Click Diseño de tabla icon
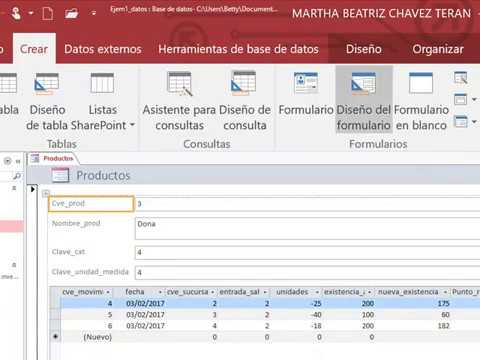The image size is (480, 360). pos(47,84)
